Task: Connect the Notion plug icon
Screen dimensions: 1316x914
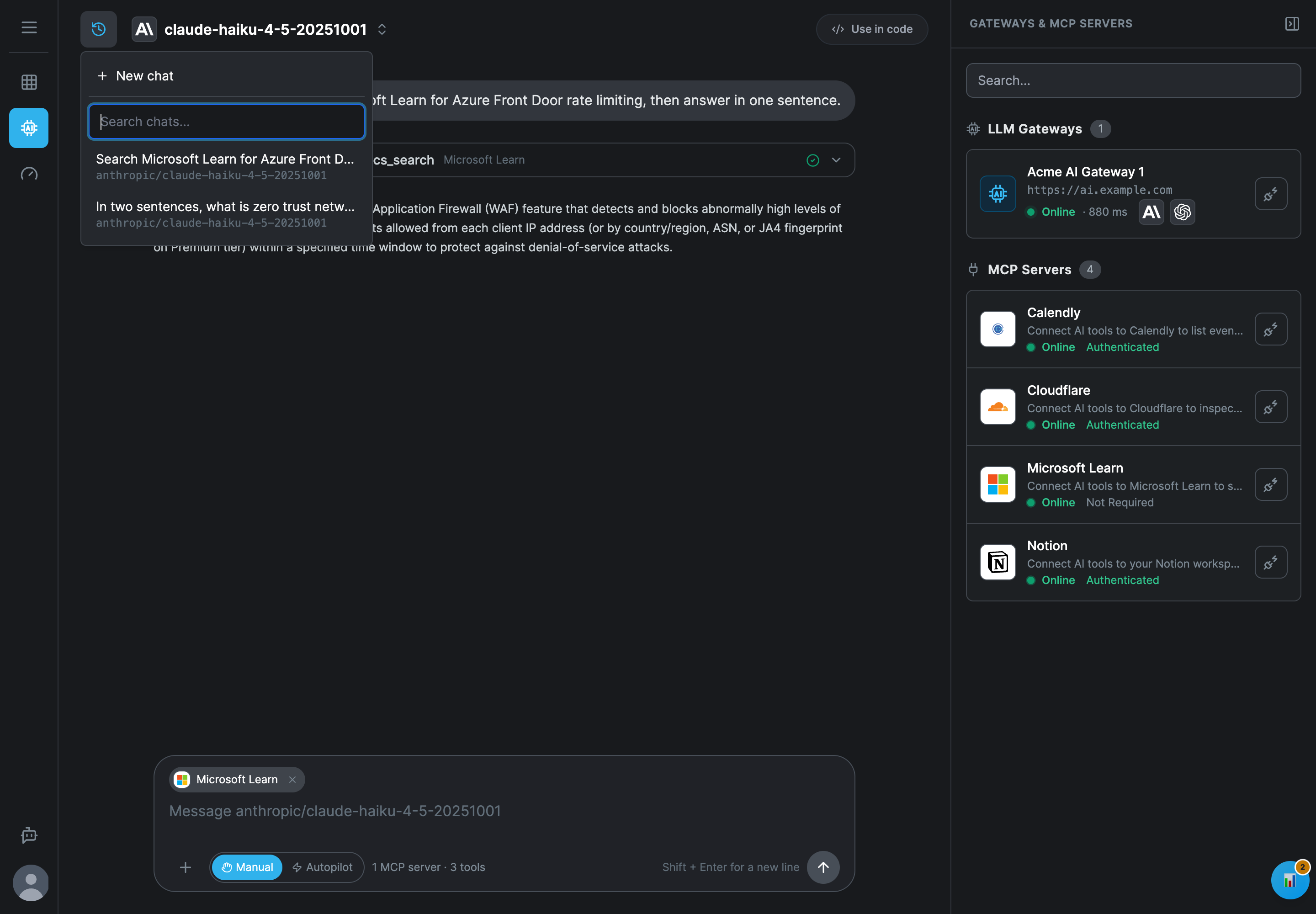Action: coord(1271,563)
